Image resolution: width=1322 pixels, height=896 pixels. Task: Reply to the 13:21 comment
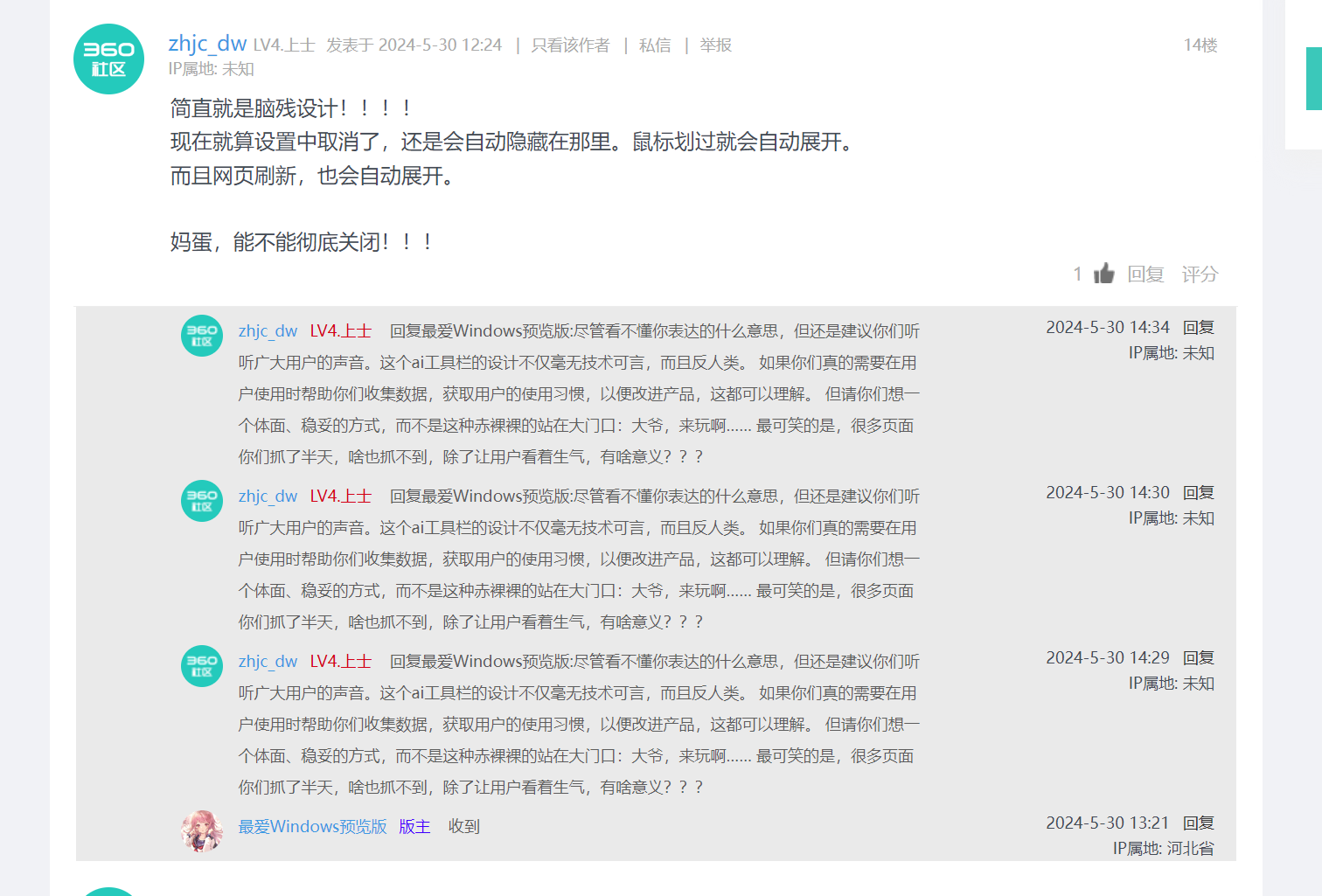point(1199,823)
